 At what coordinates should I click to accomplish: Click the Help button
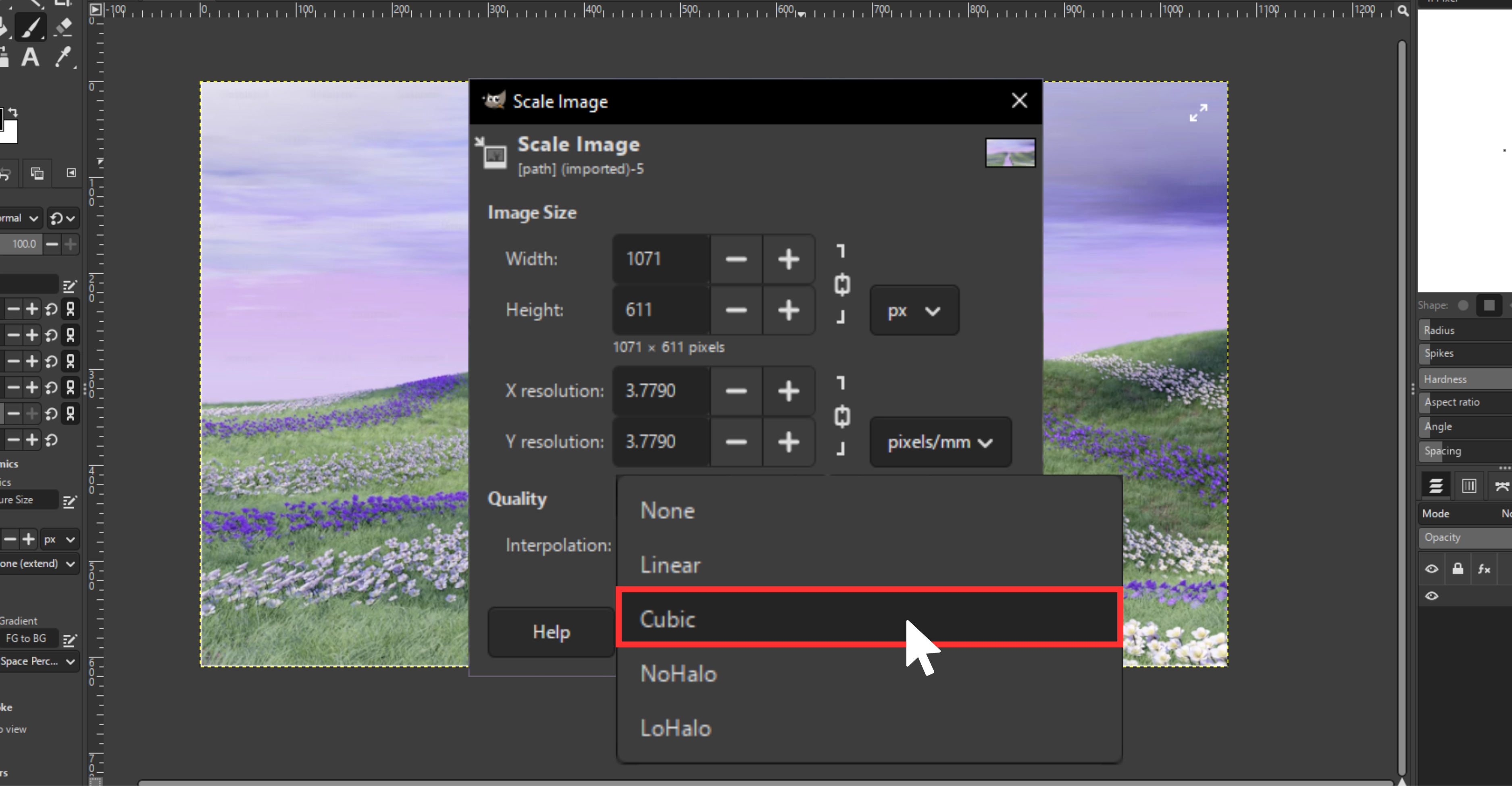point(551,632)
